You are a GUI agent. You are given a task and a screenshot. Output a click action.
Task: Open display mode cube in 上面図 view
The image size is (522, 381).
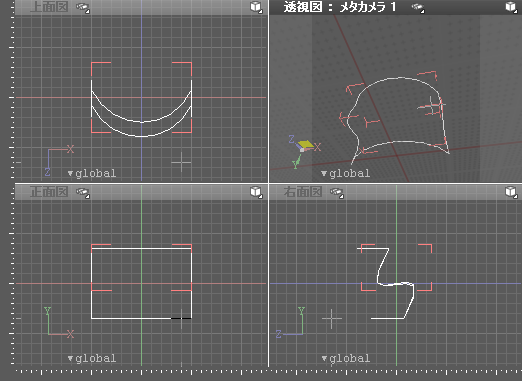coord(256,7)
